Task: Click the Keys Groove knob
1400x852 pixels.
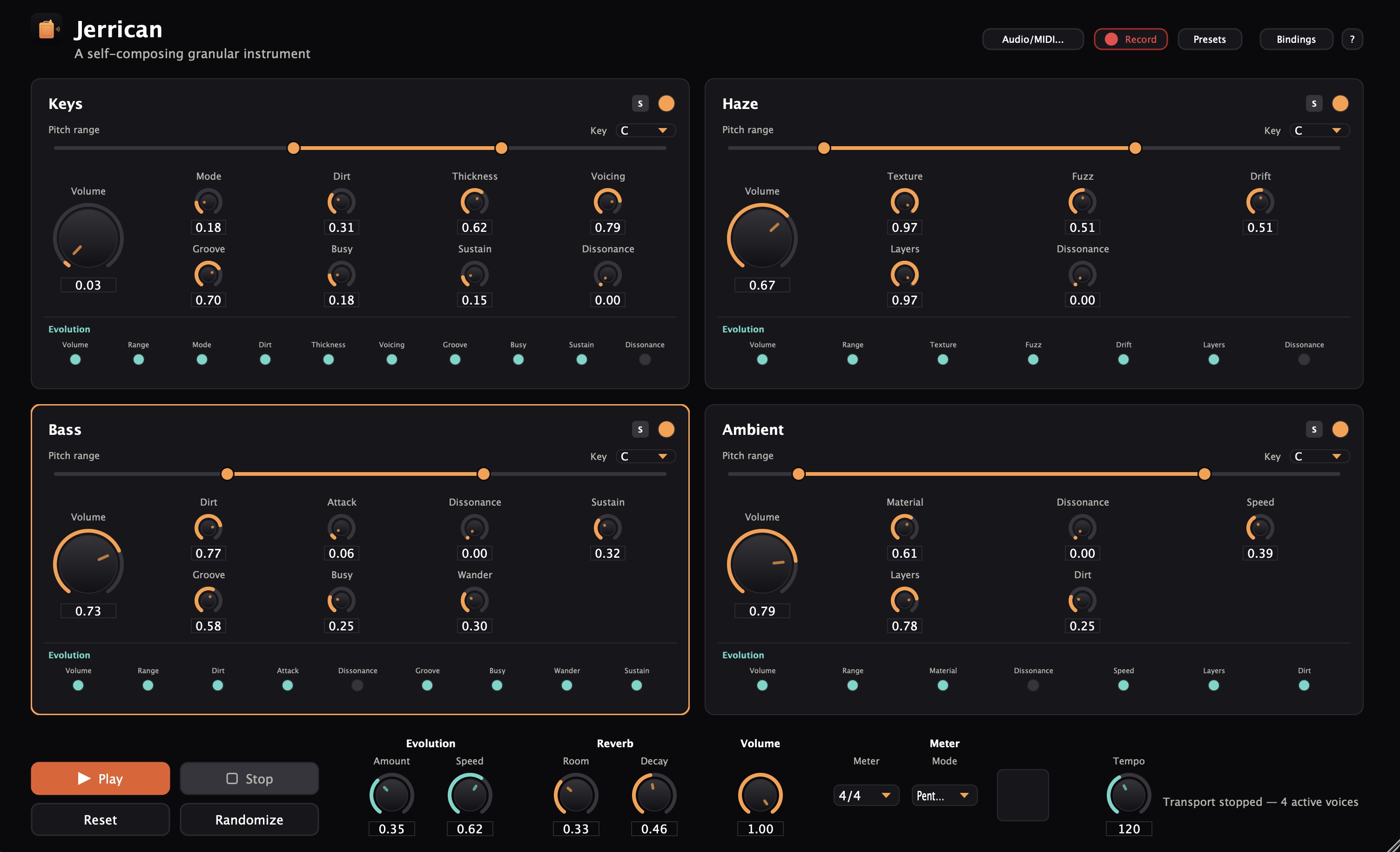Action: (x=209, y=275)
